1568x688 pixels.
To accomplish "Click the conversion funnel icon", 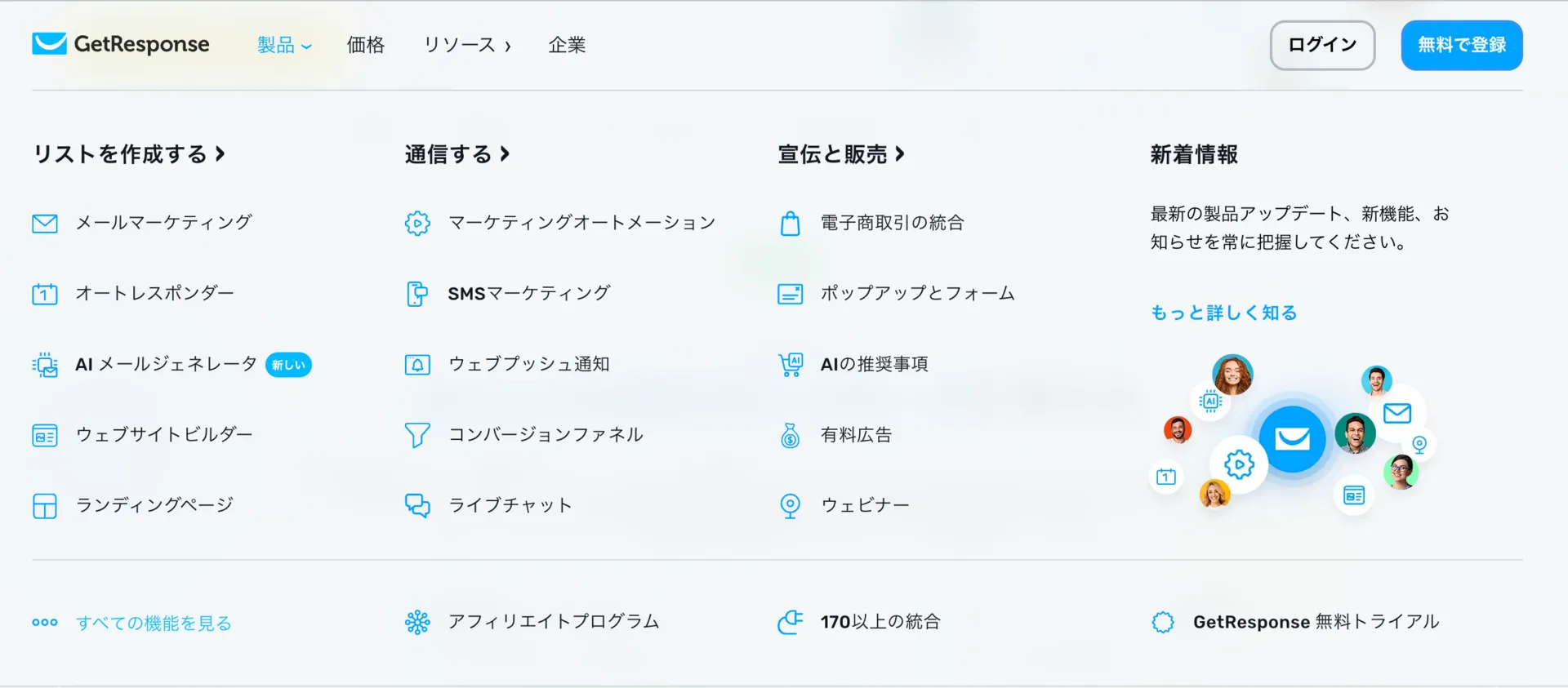I will [417, 435].
